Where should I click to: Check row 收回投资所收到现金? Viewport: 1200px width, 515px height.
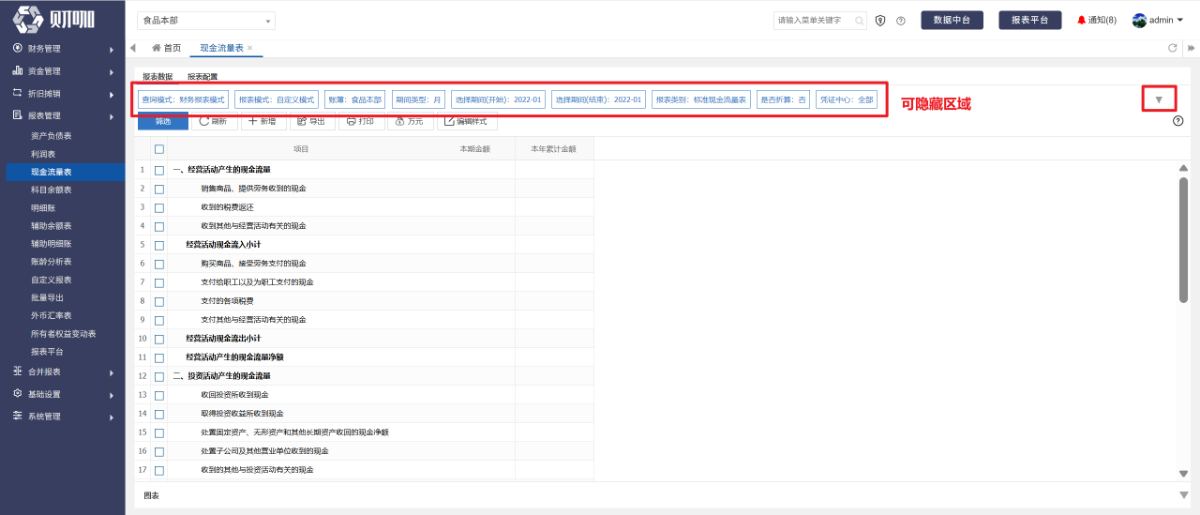tap(159, 395)
